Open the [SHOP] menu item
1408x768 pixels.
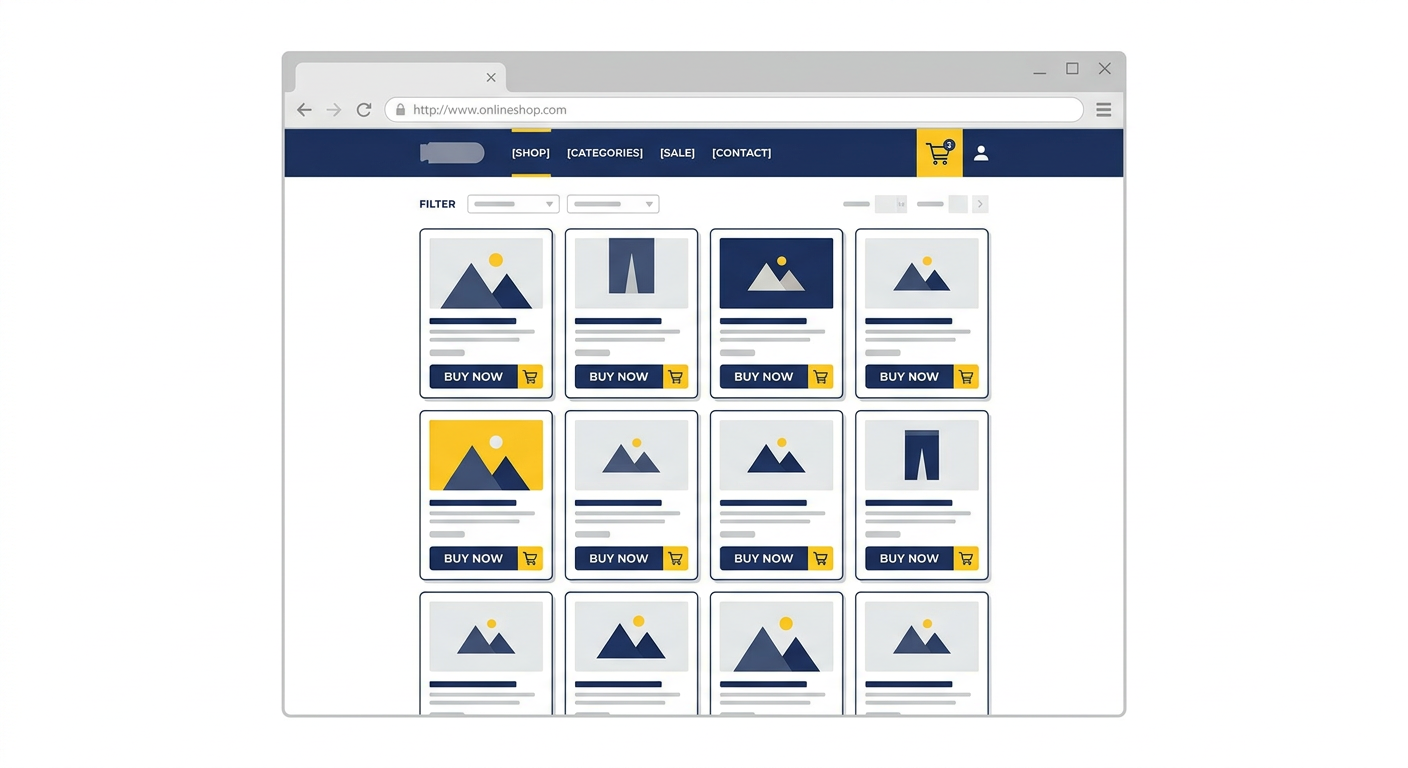click(x=531, y=153)
